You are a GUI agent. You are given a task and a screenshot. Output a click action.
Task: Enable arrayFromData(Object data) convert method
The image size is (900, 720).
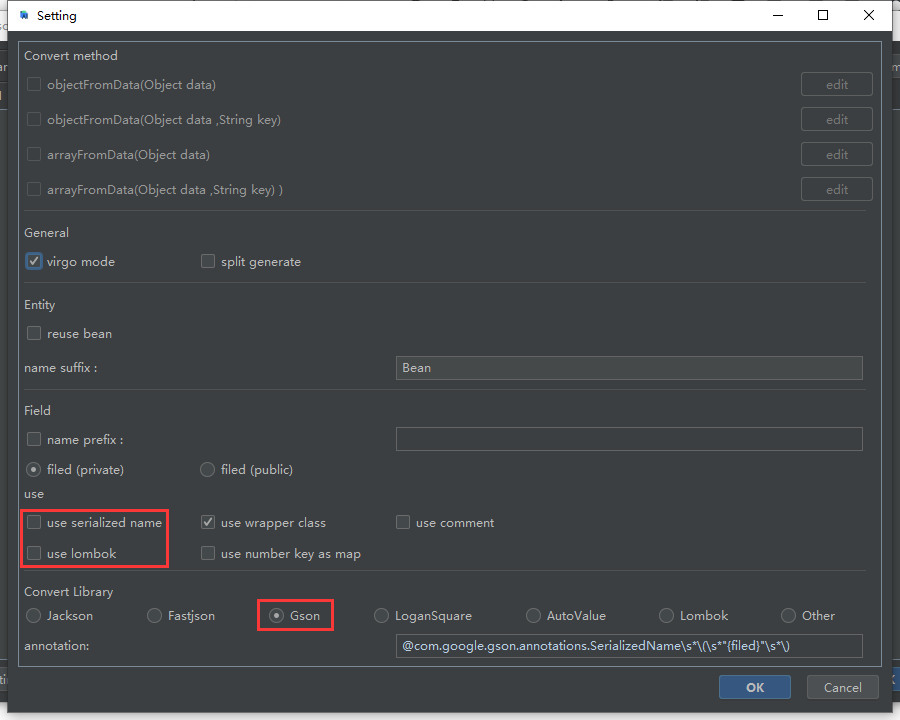click(x=33, y=155)
